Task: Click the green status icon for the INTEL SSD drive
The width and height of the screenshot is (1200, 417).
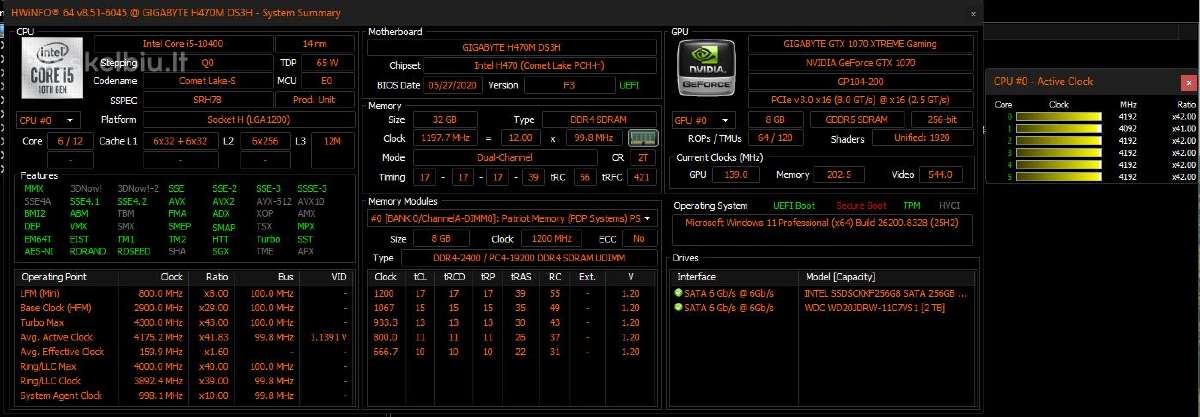Action: point(678,294)
